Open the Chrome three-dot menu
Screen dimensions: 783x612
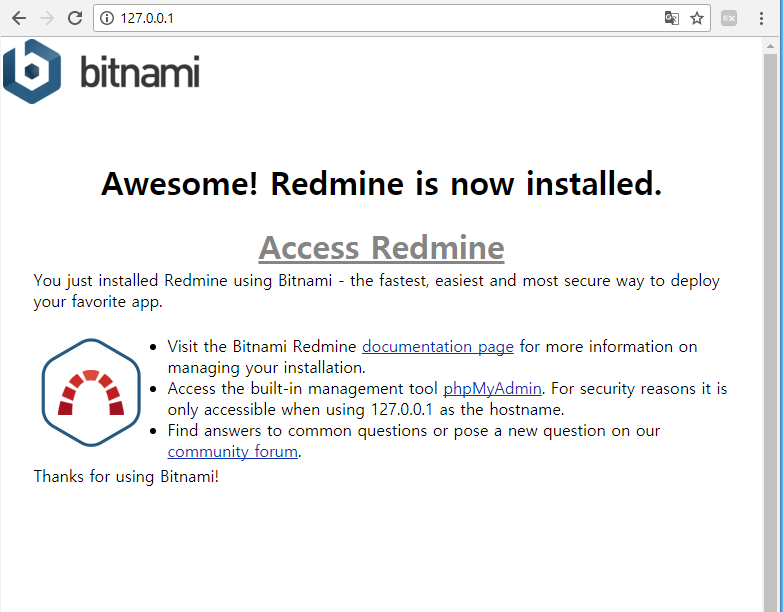tap(762, 18)
